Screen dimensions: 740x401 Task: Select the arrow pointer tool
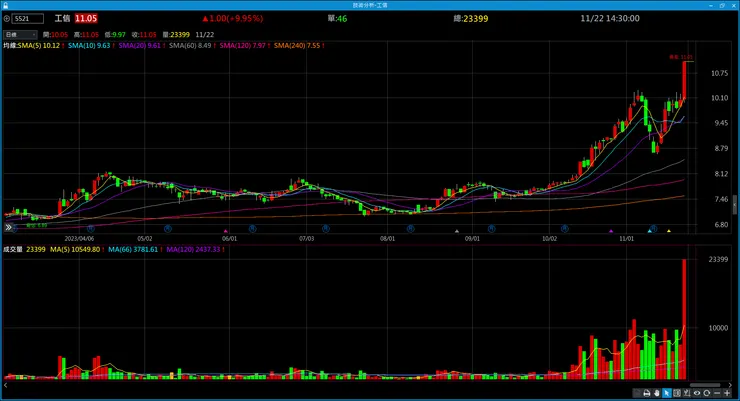pyautogui.click(x=666, y=393)
